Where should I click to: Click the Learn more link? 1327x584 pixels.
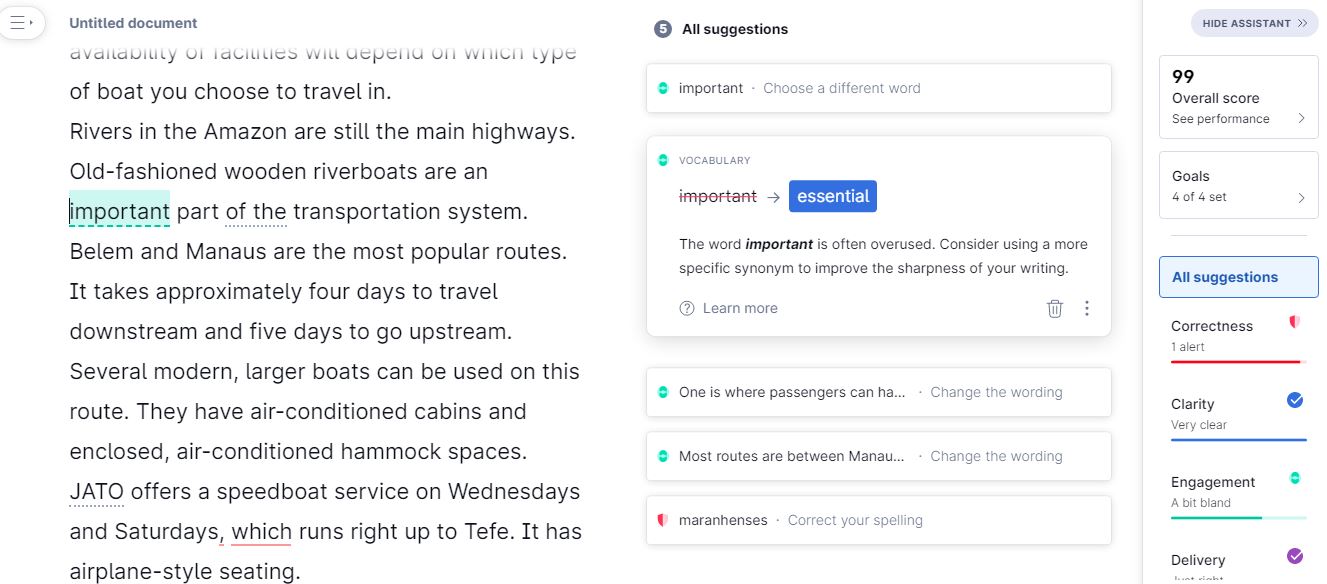tap(740, 308)
